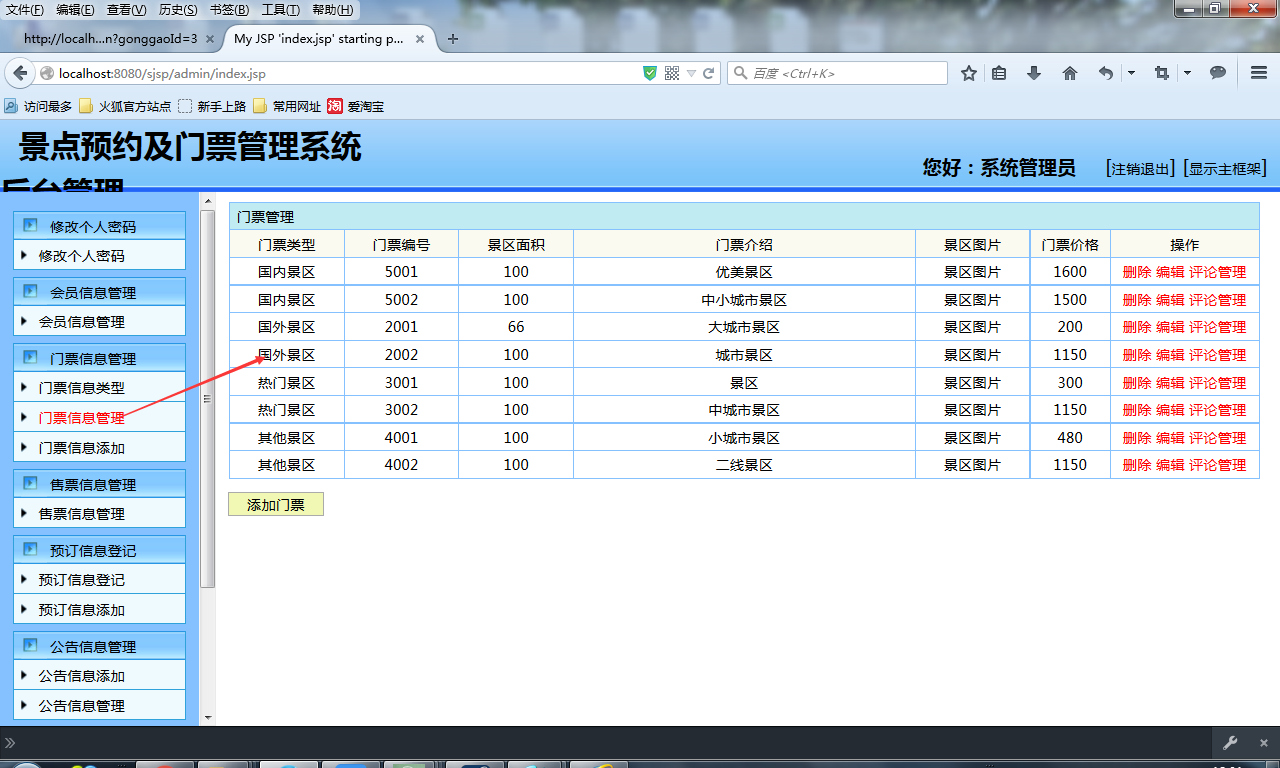Open sidebar item 预订信息添加

click(x=82, y=610)
